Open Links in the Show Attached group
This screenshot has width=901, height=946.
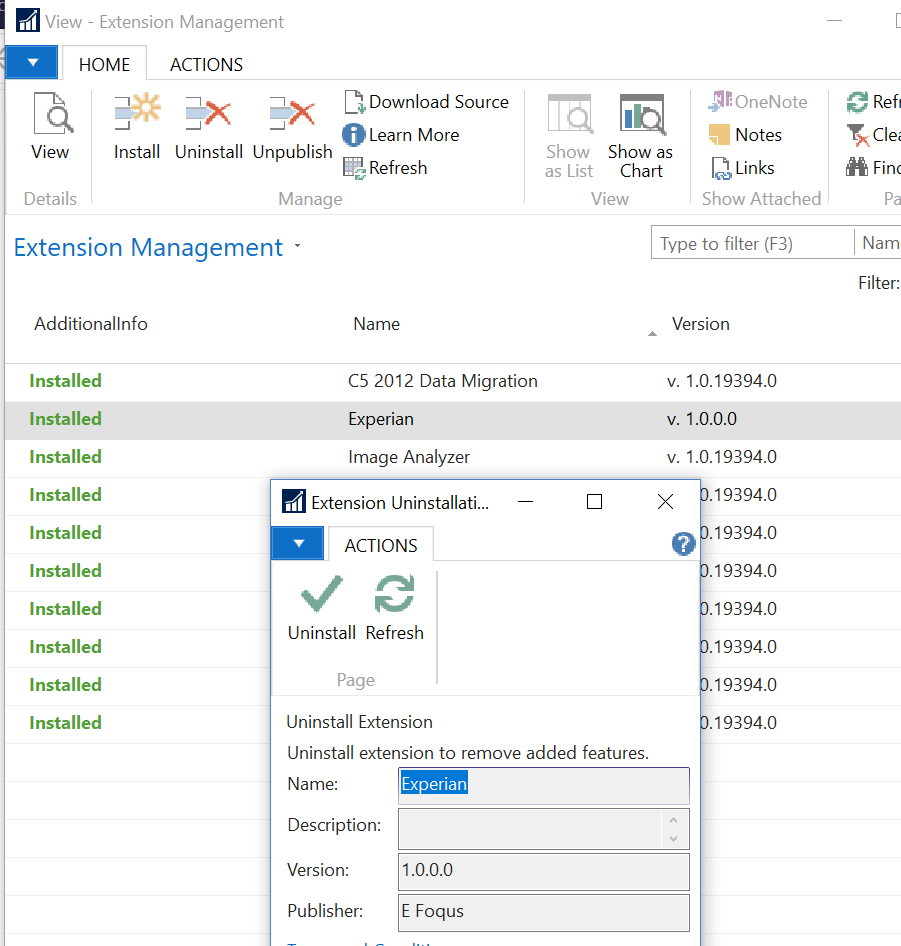742,168
